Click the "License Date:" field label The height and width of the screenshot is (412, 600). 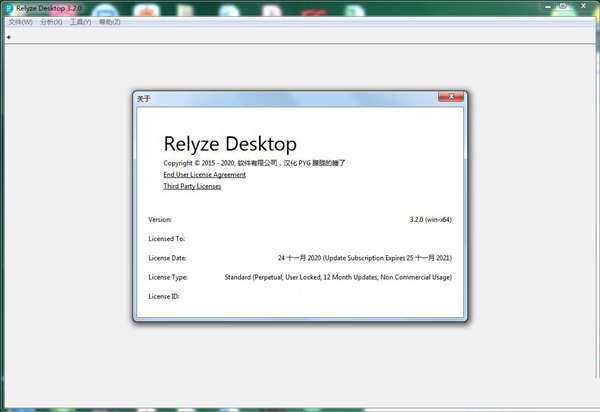(x=167, y=257)
